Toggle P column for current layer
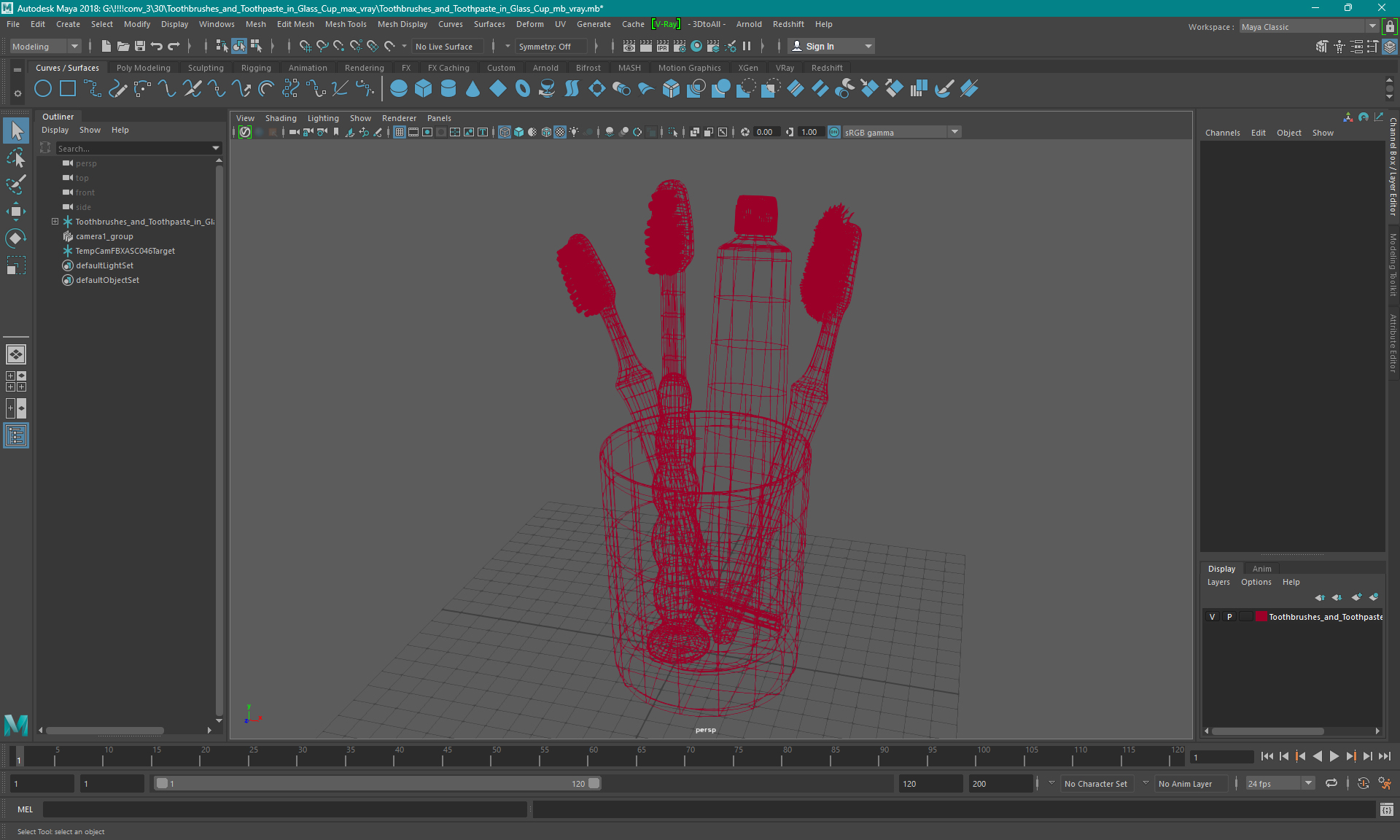Viewport: 1400px width, 840px height. (x=1228, y=617)
